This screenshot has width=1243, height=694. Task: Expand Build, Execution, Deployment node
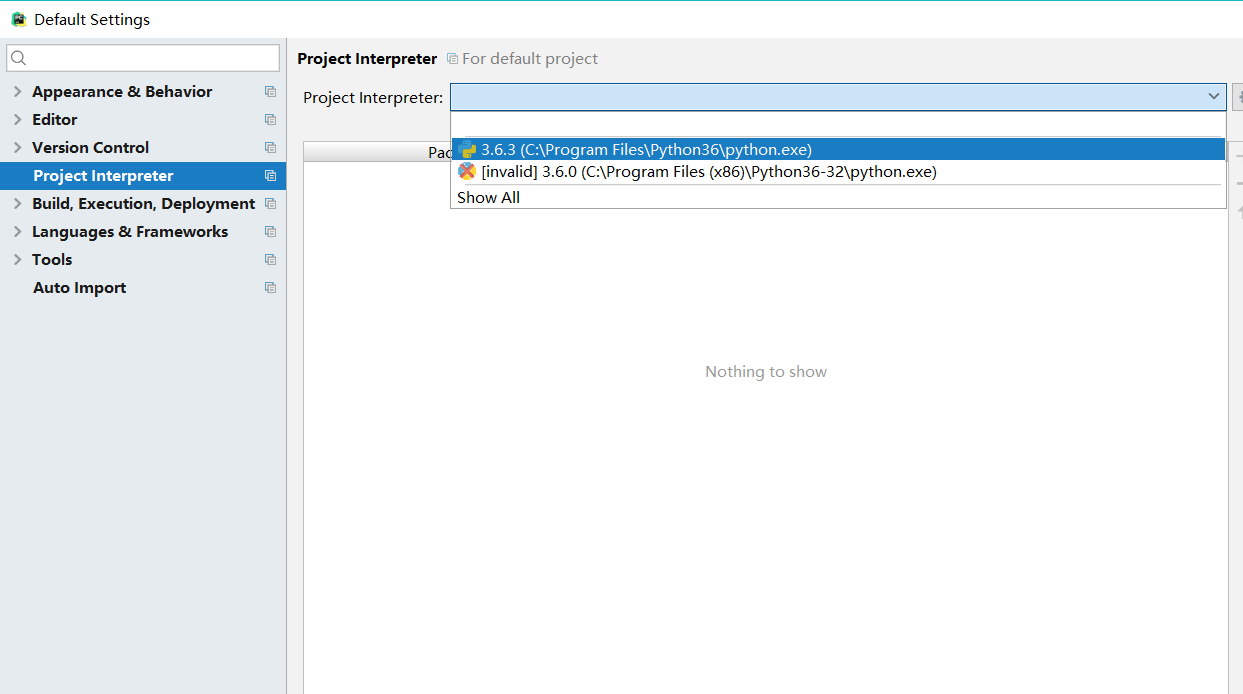(x=17, y=203)
